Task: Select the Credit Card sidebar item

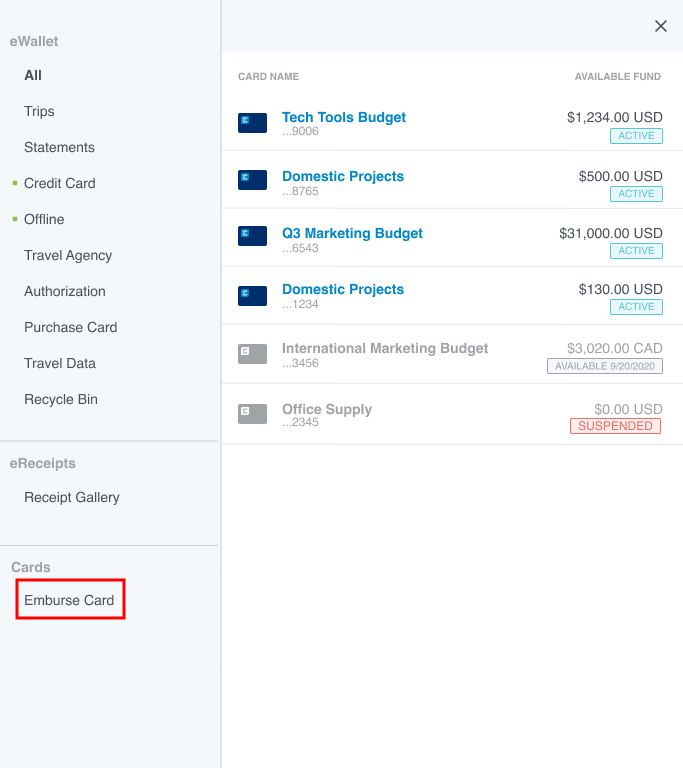Action: (x=59, y=183)
